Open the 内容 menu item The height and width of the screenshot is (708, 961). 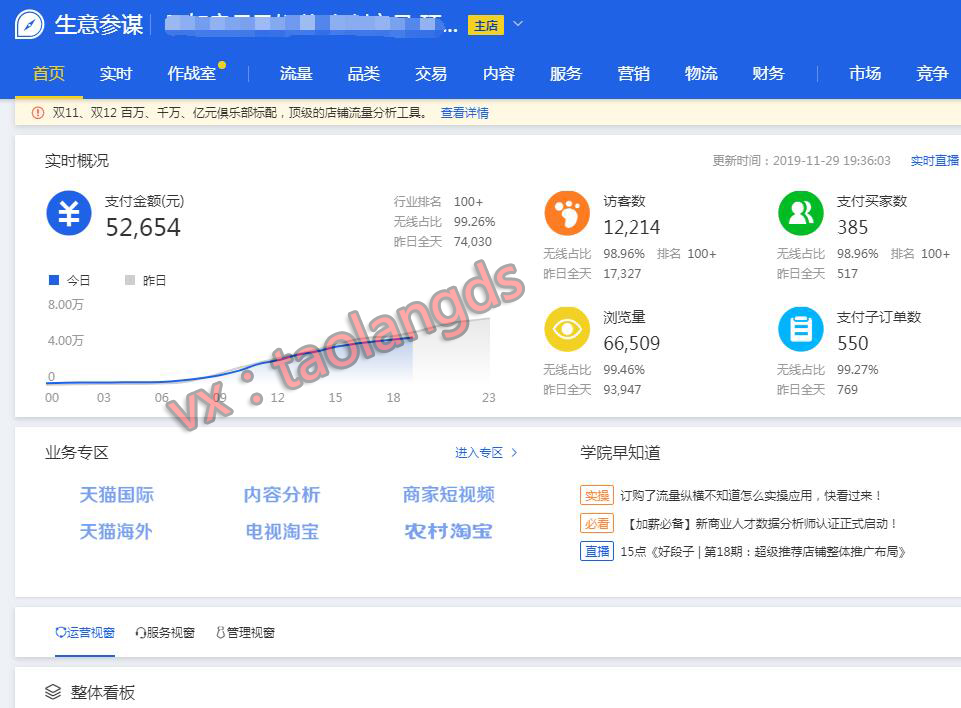498,74
